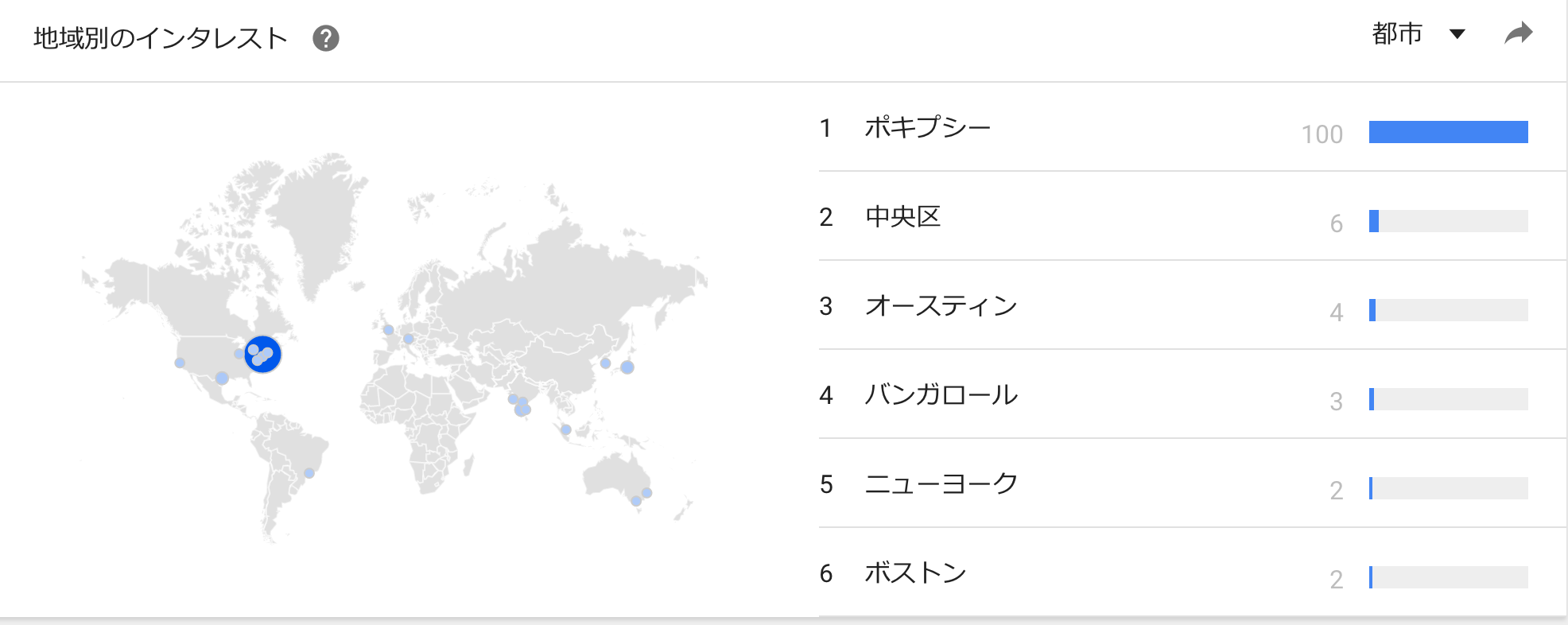This screenshot has height=625, width=1568.
Task: Open the help tooltip next to 地域別のインタレスト
Action: pos(328,35)
